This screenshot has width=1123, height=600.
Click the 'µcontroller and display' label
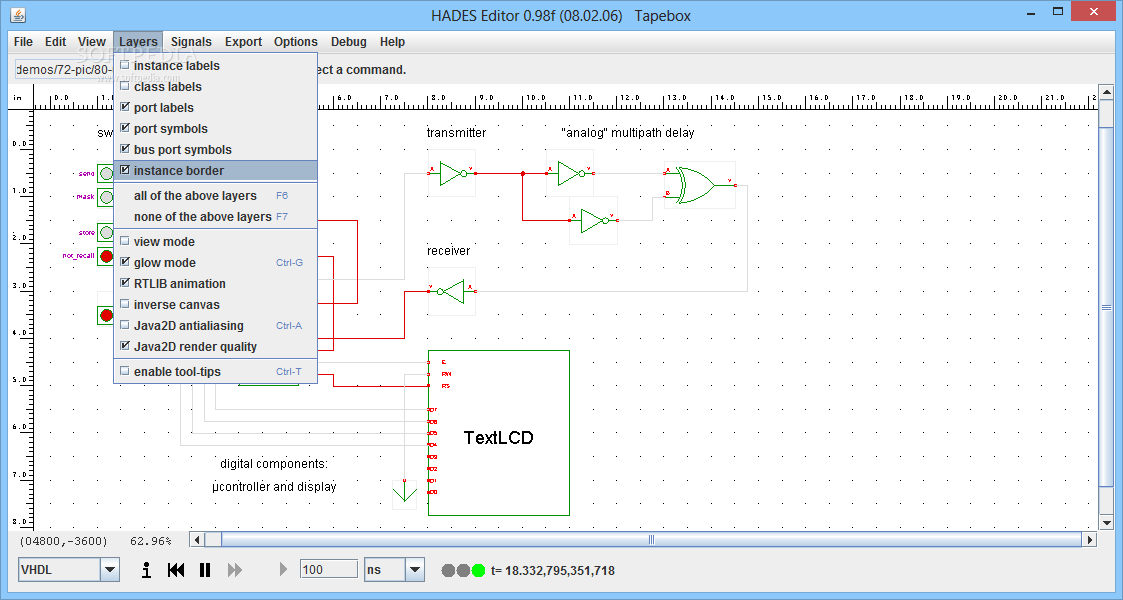274,486
